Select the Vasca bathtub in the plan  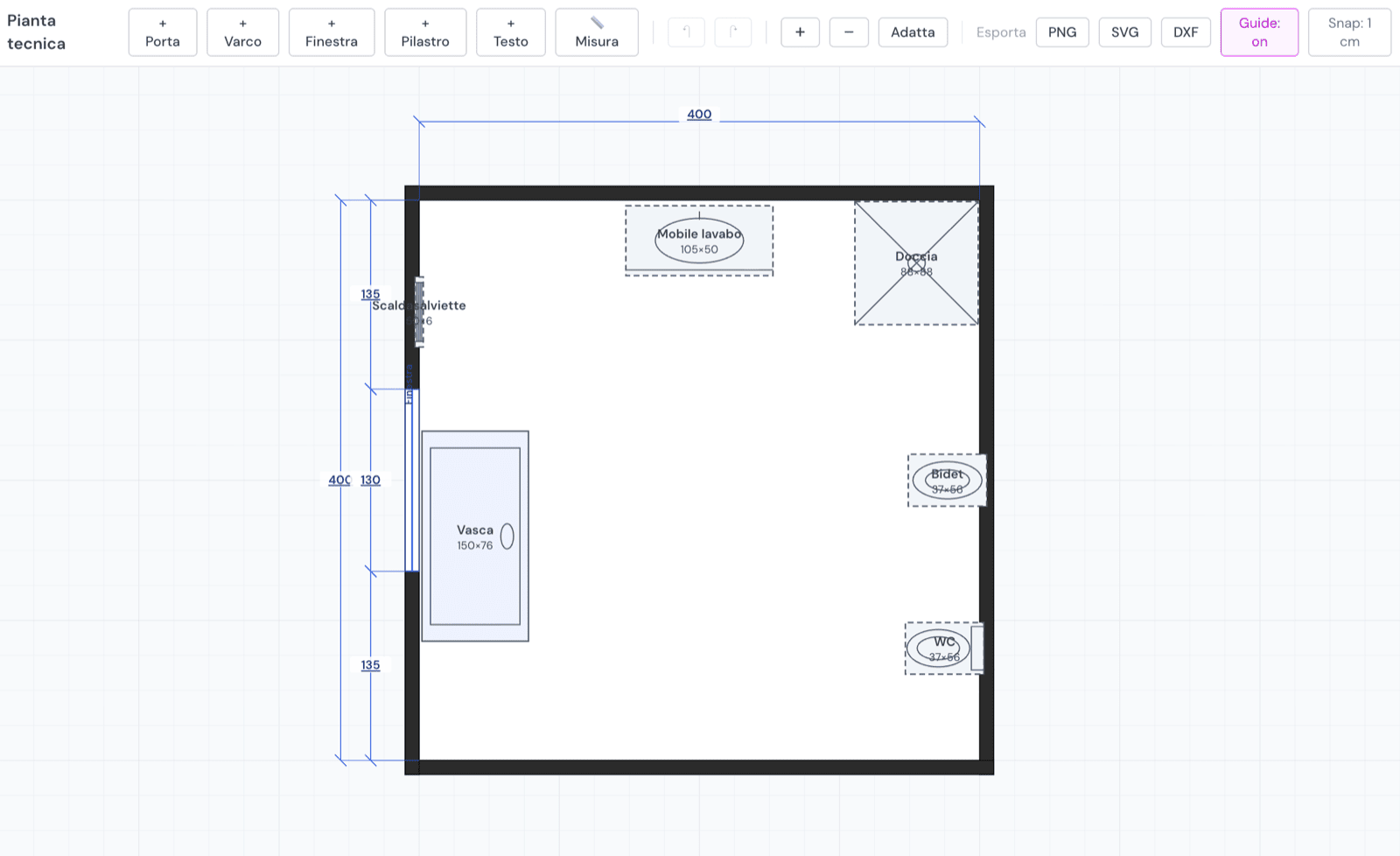coord(475,536)
